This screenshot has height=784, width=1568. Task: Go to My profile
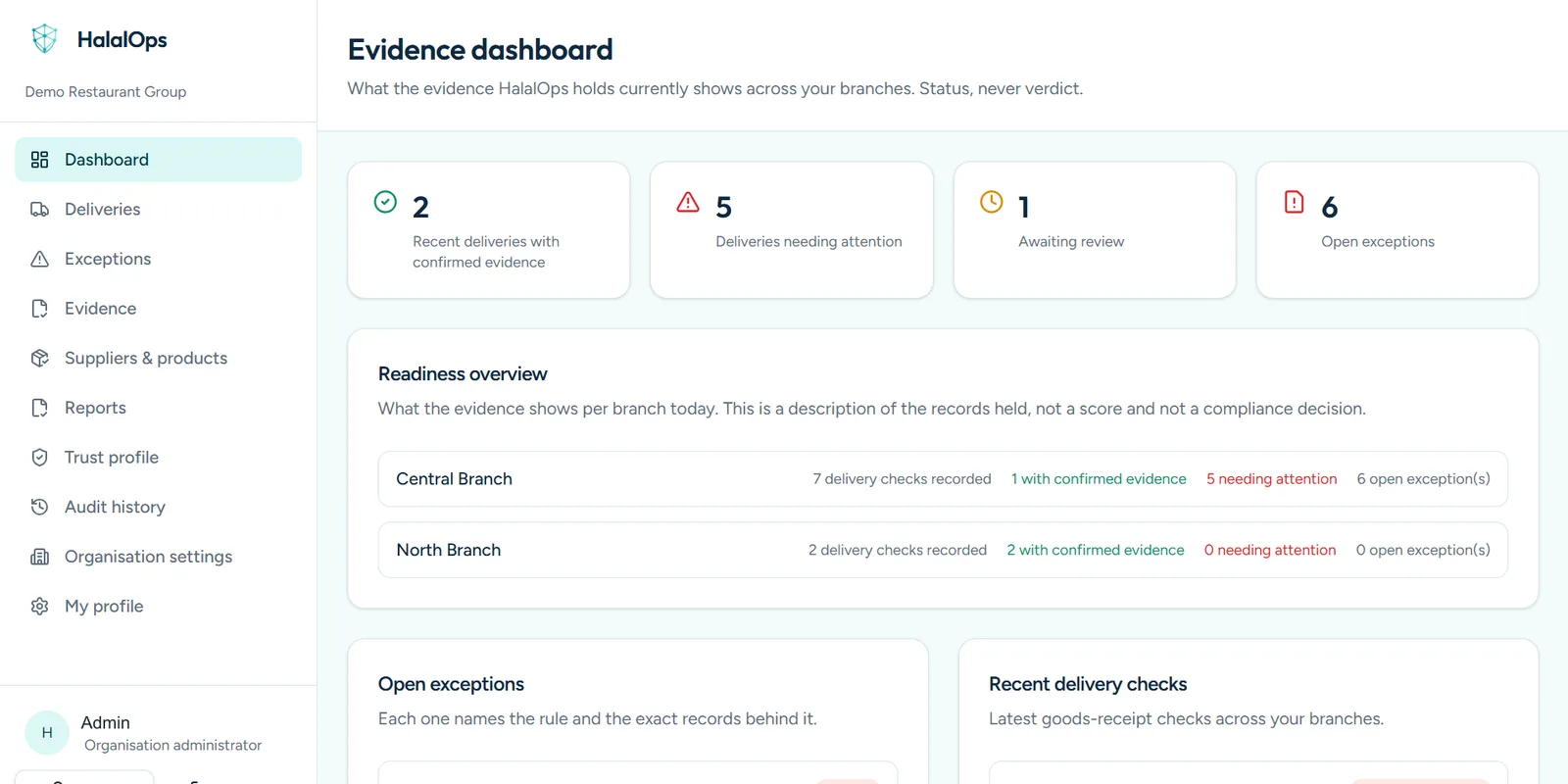pos(158,607)
